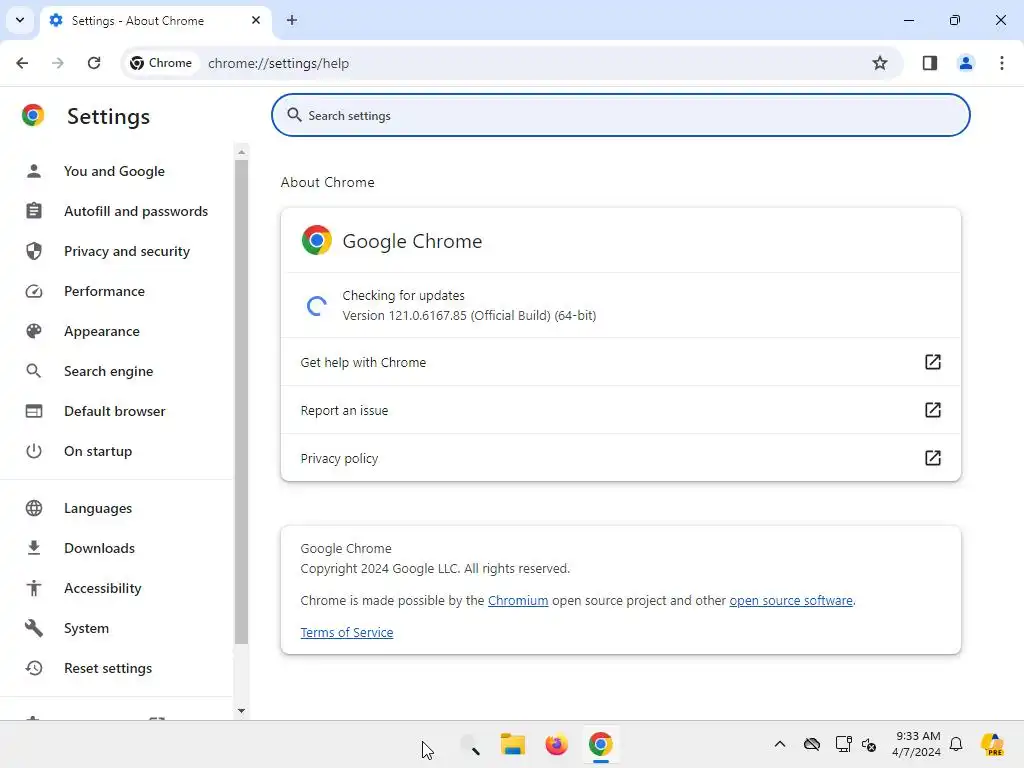Click the sidebar scrollbar up arrow
Image resolution: width=1024 pixels, height=768 pixels.
[x=242, y=152]
